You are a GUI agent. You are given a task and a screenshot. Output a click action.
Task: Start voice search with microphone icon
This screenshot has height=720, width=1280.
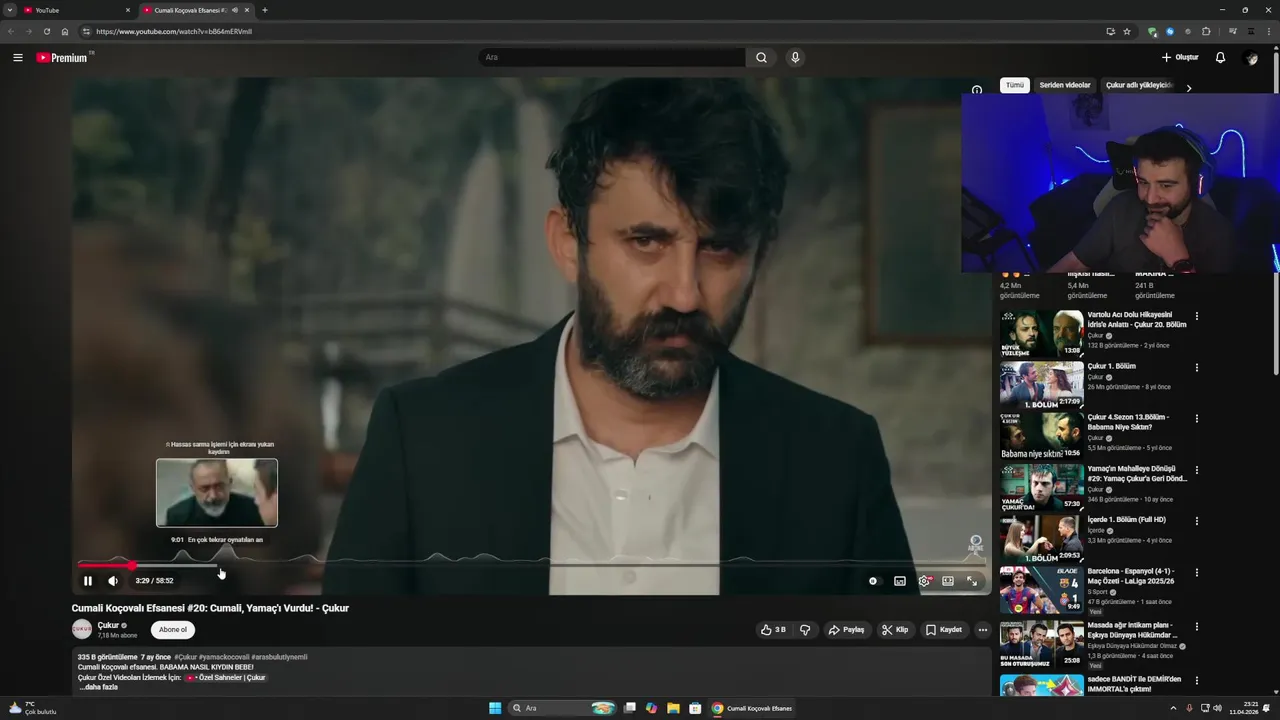795,58
